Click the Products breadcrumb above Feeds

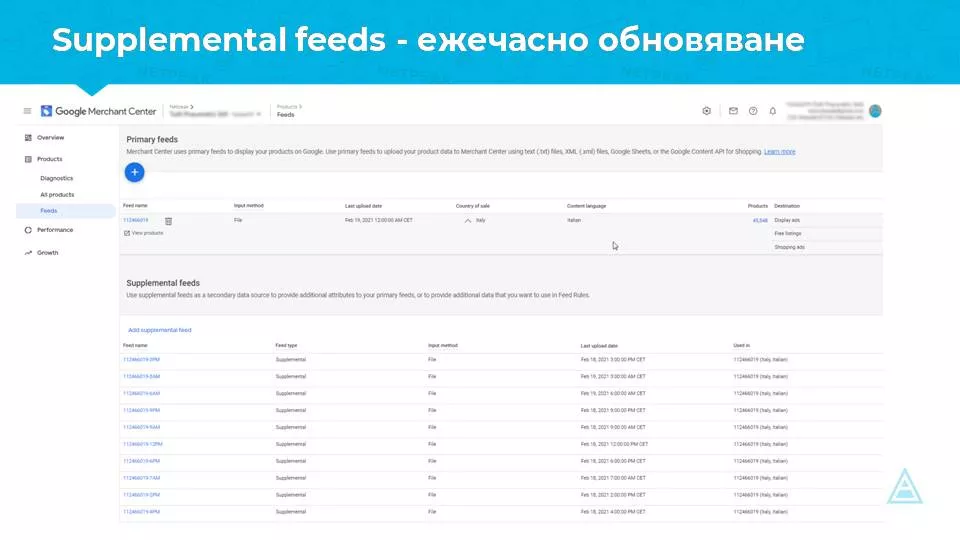tap(289, 107)
